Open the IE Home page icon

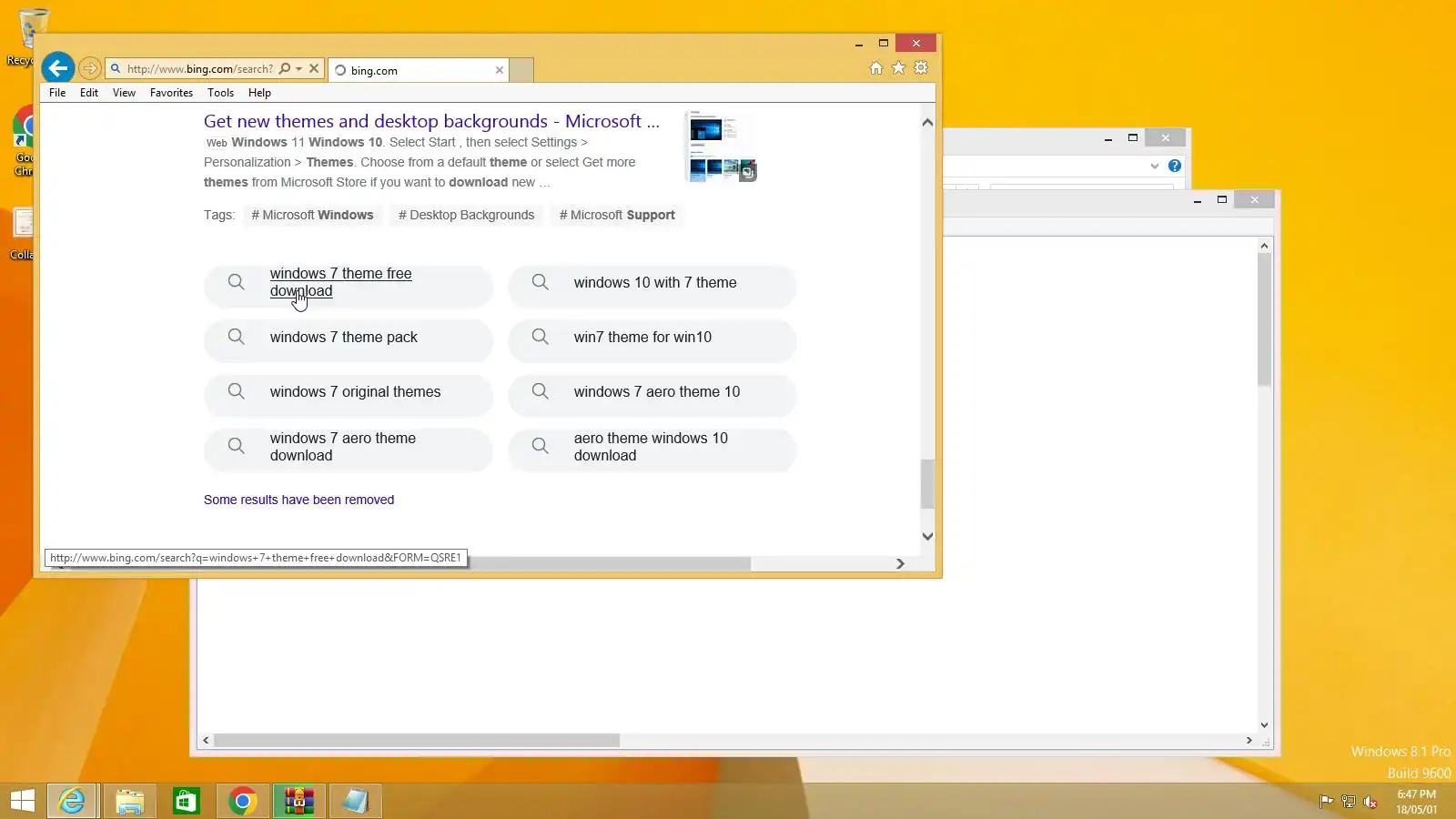pyautogui.click(x=875, y=68)
